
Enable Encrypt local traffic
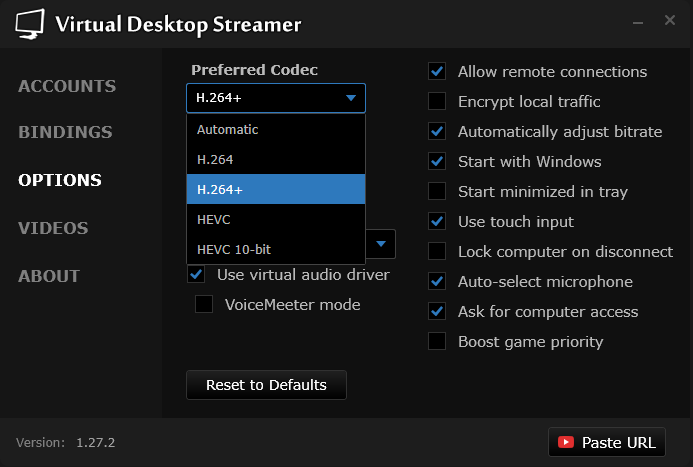tap(437, 101)
